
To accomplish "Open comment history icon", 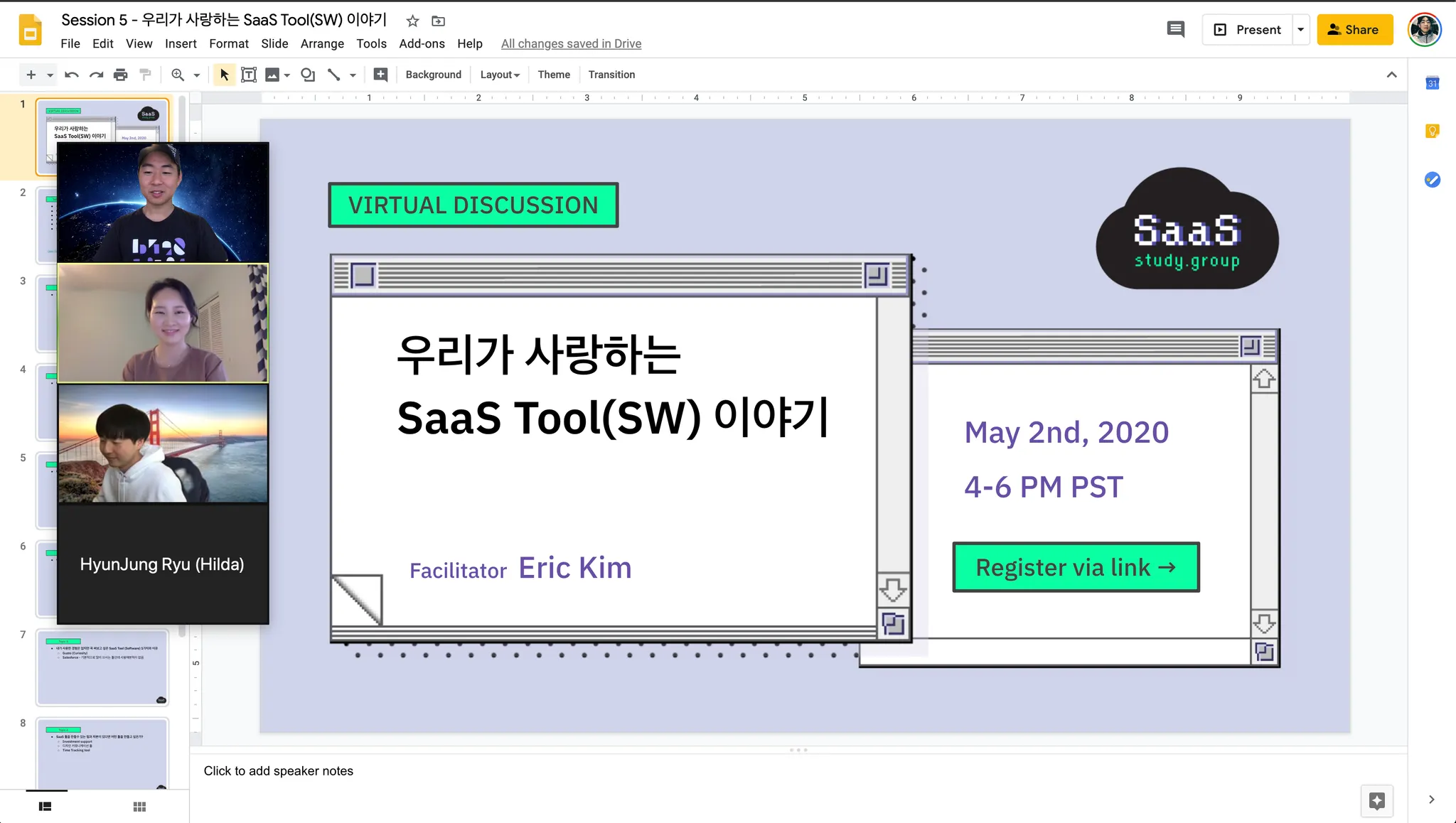I will (x=1175, y=30).
